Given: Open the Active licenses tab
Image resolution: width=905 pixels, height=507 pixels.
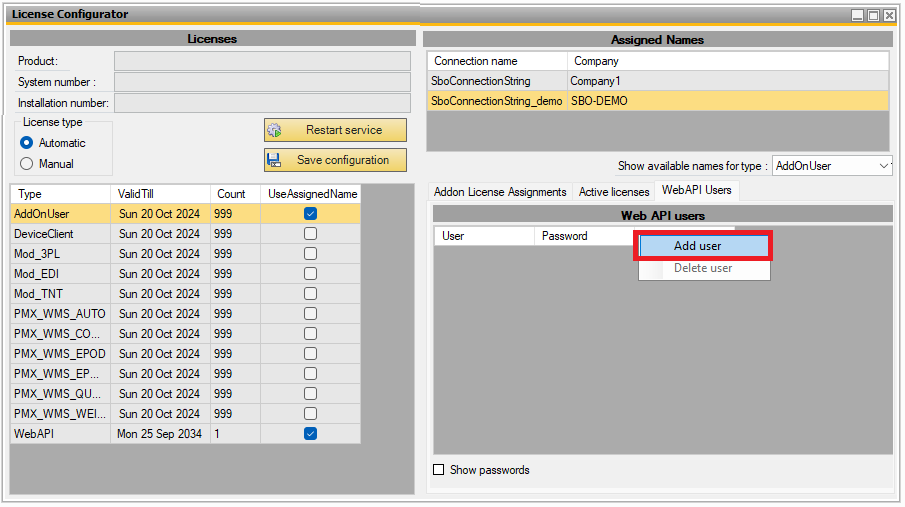Looking at the screenshot, I should pyautogui.click(x=613, y=192).
